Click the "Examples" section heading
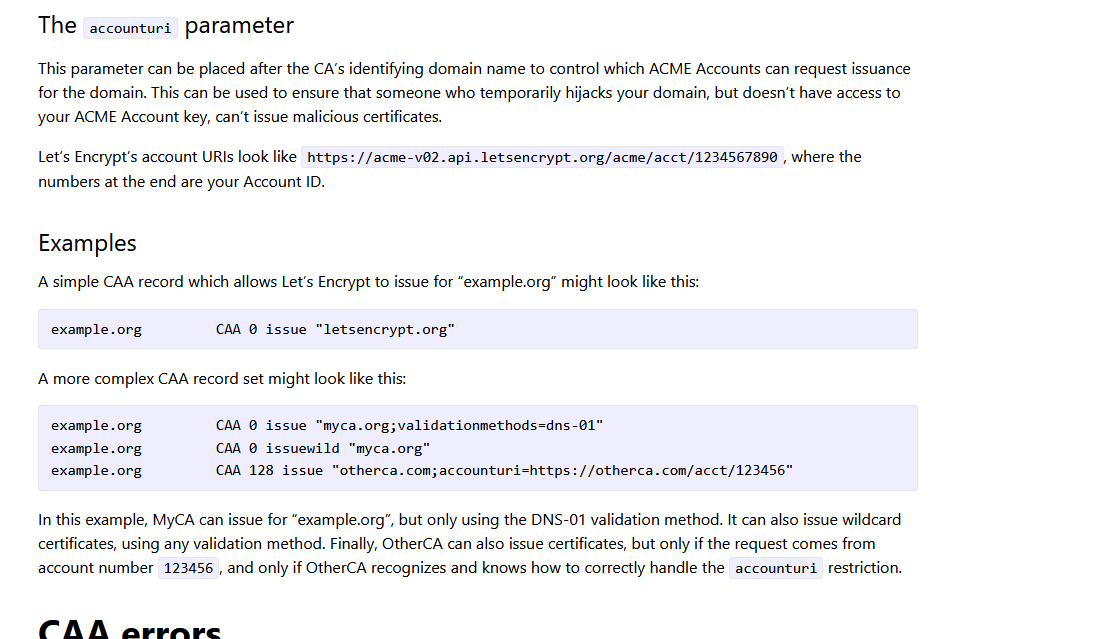This screenshot has width=1113, height=639. pos(87,243)
